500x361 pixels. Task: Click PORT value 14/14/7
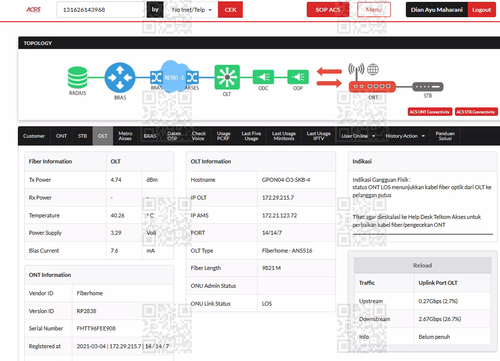point(272,233)
